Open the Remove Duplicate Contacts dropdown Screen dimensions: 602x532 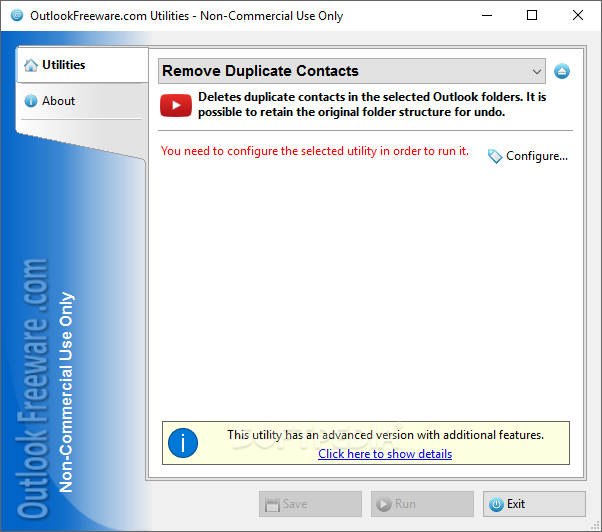coord(352,71)
